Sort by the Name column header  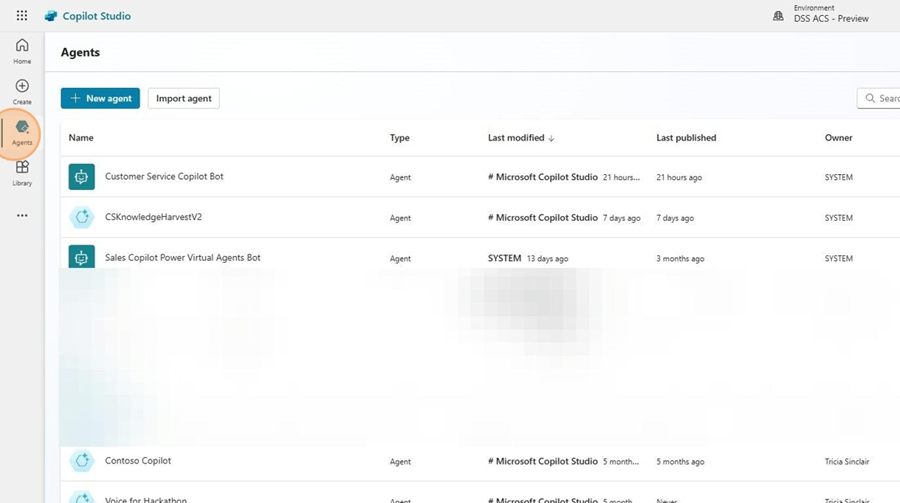[81, 138]
